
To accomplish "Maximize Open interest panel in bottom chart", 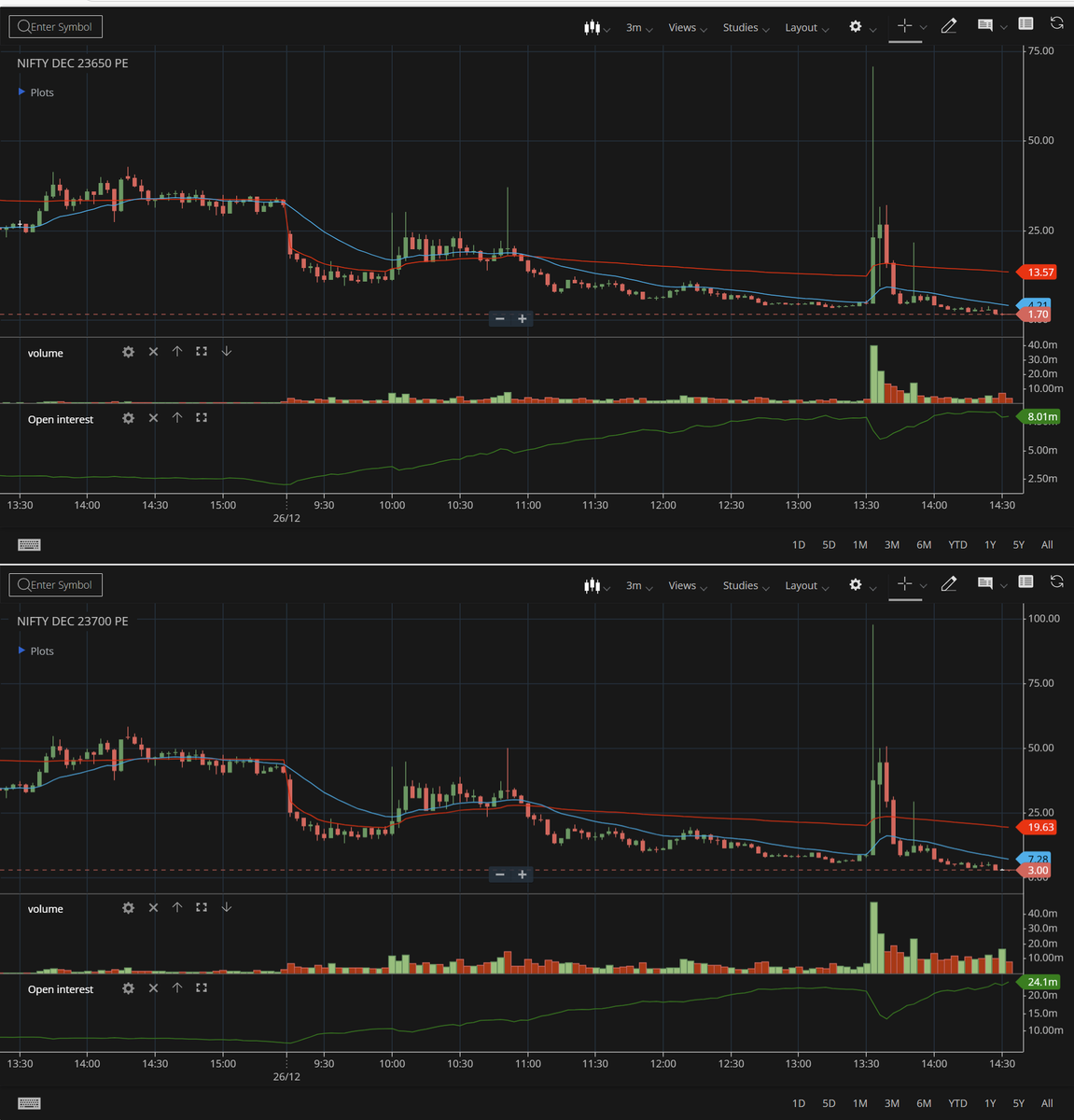I will tap(202, 987).
